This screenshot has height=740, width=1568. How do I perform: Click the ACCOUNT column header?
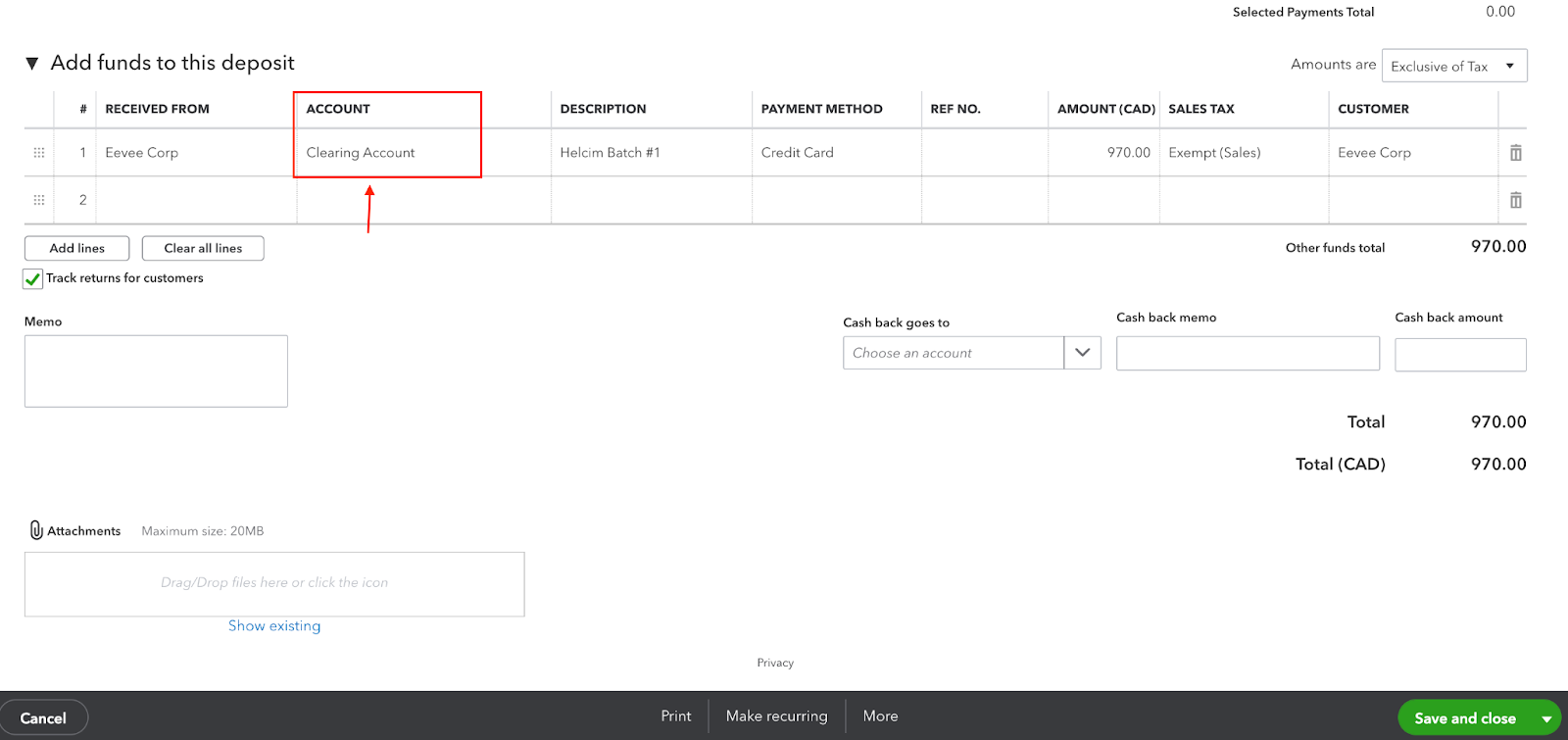[338, 109]
